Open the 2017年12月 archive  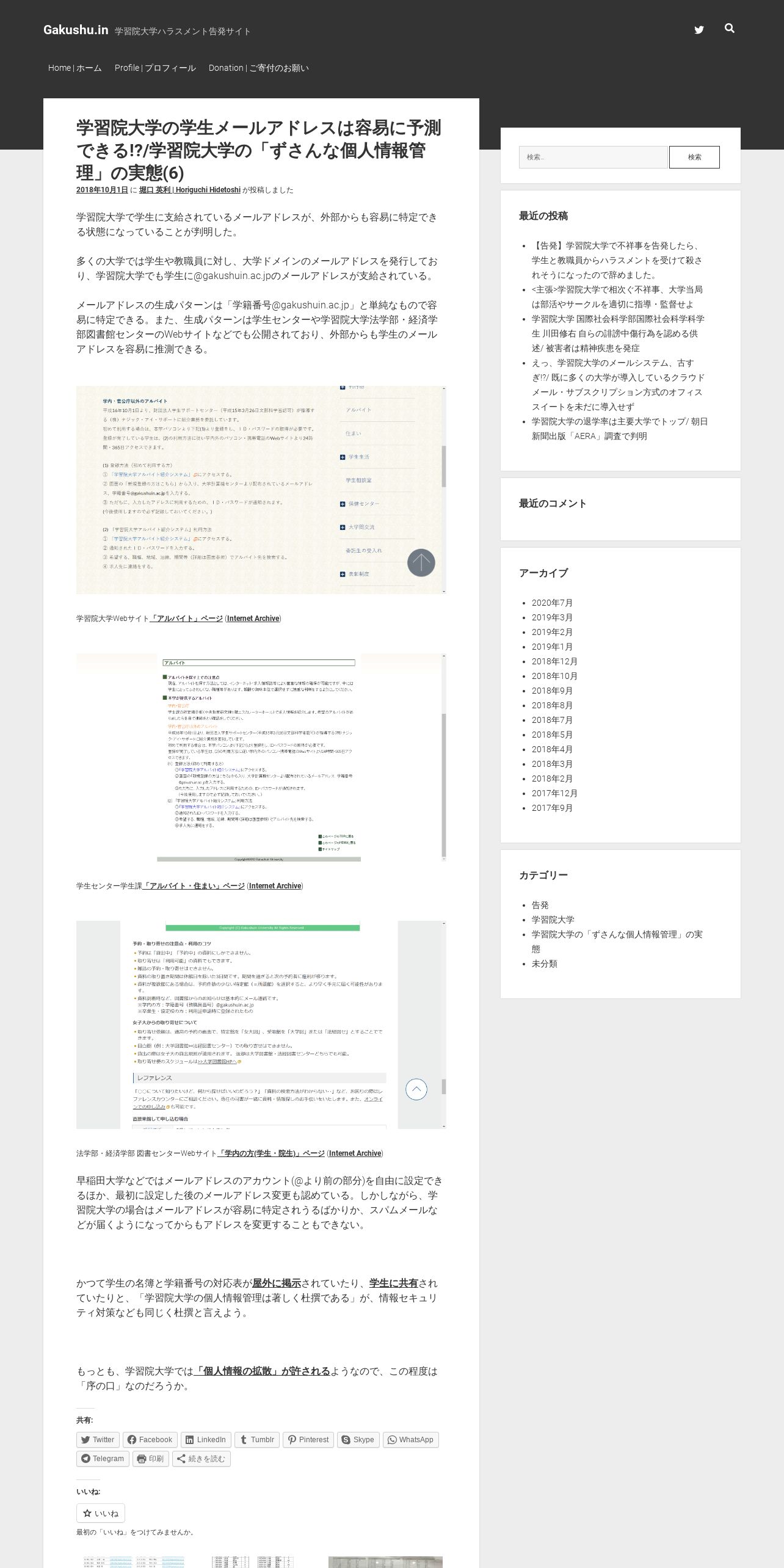(x=554, y=793)
